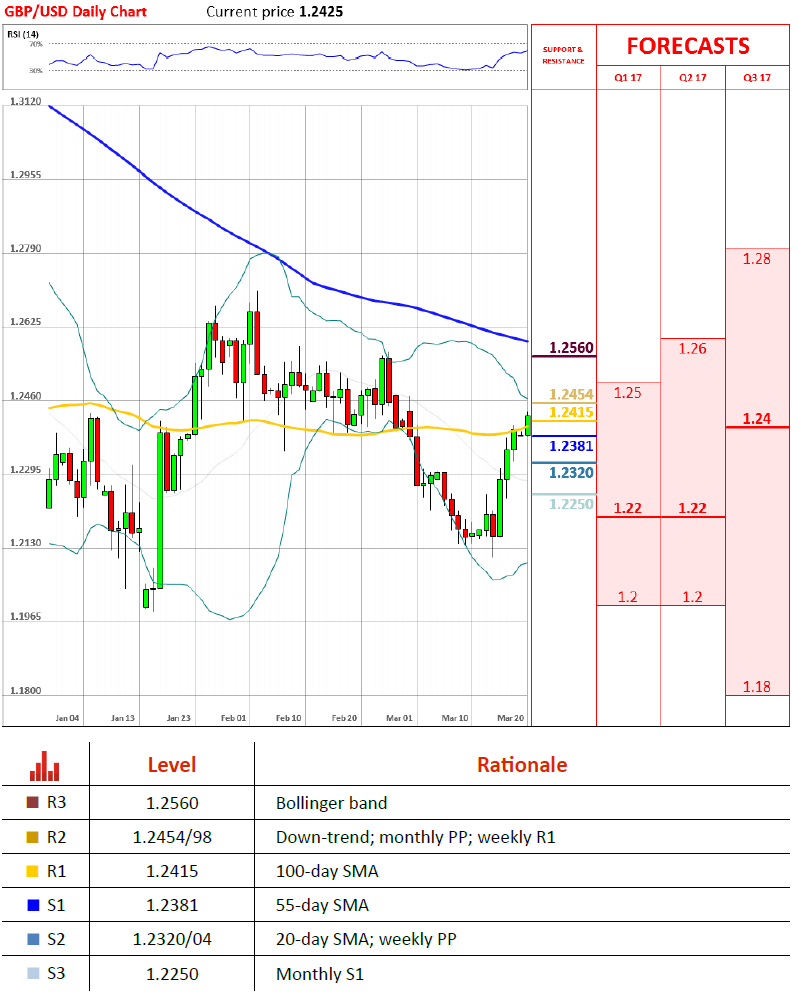This screenshot has width=798, height=992.
Task: Select the Q3 17 lower forecast value 1.18
Action: tap(757, 686)
